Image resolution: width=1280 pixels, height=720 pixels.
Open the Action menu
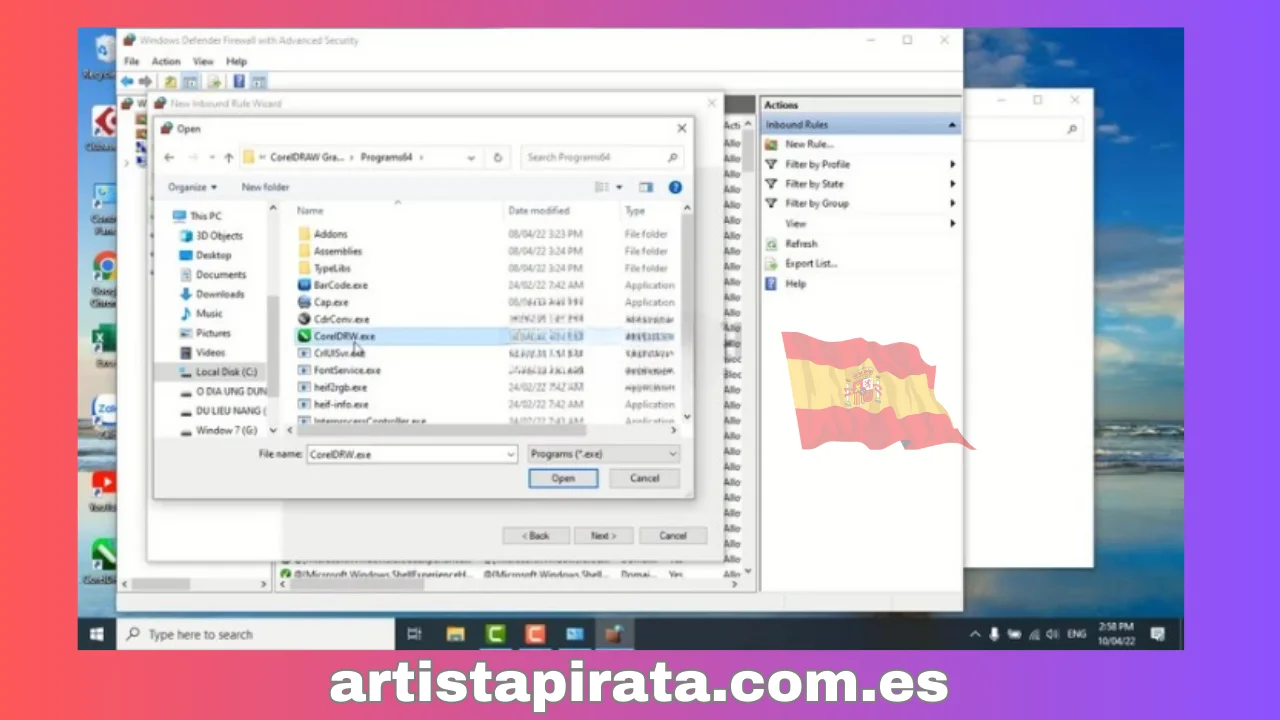click(x=166, y=61)
